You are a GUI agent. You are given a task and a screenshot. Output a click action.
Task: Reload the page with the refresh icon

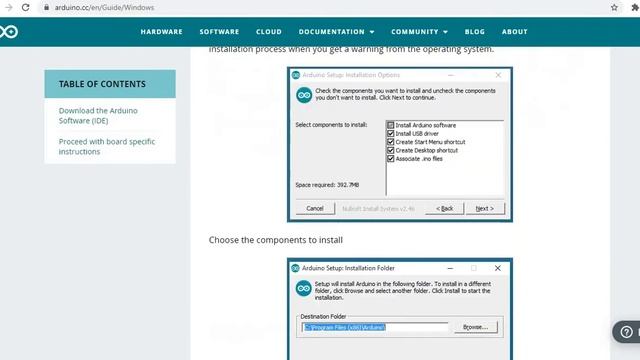click(25, 7)
